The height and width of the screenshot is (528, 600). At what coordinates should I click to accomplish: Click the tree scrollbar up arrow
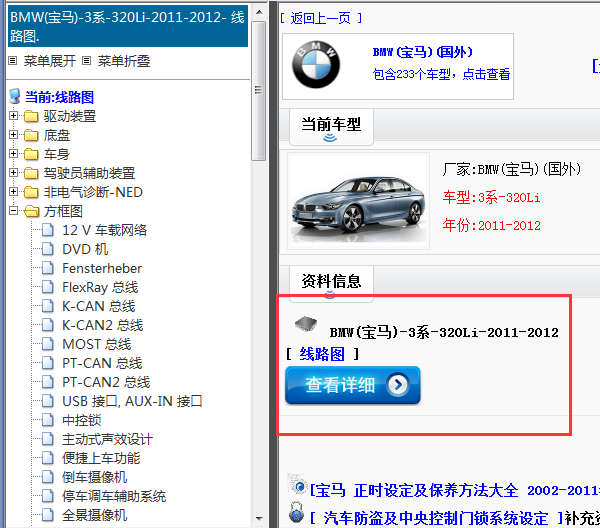click(259, 12)
